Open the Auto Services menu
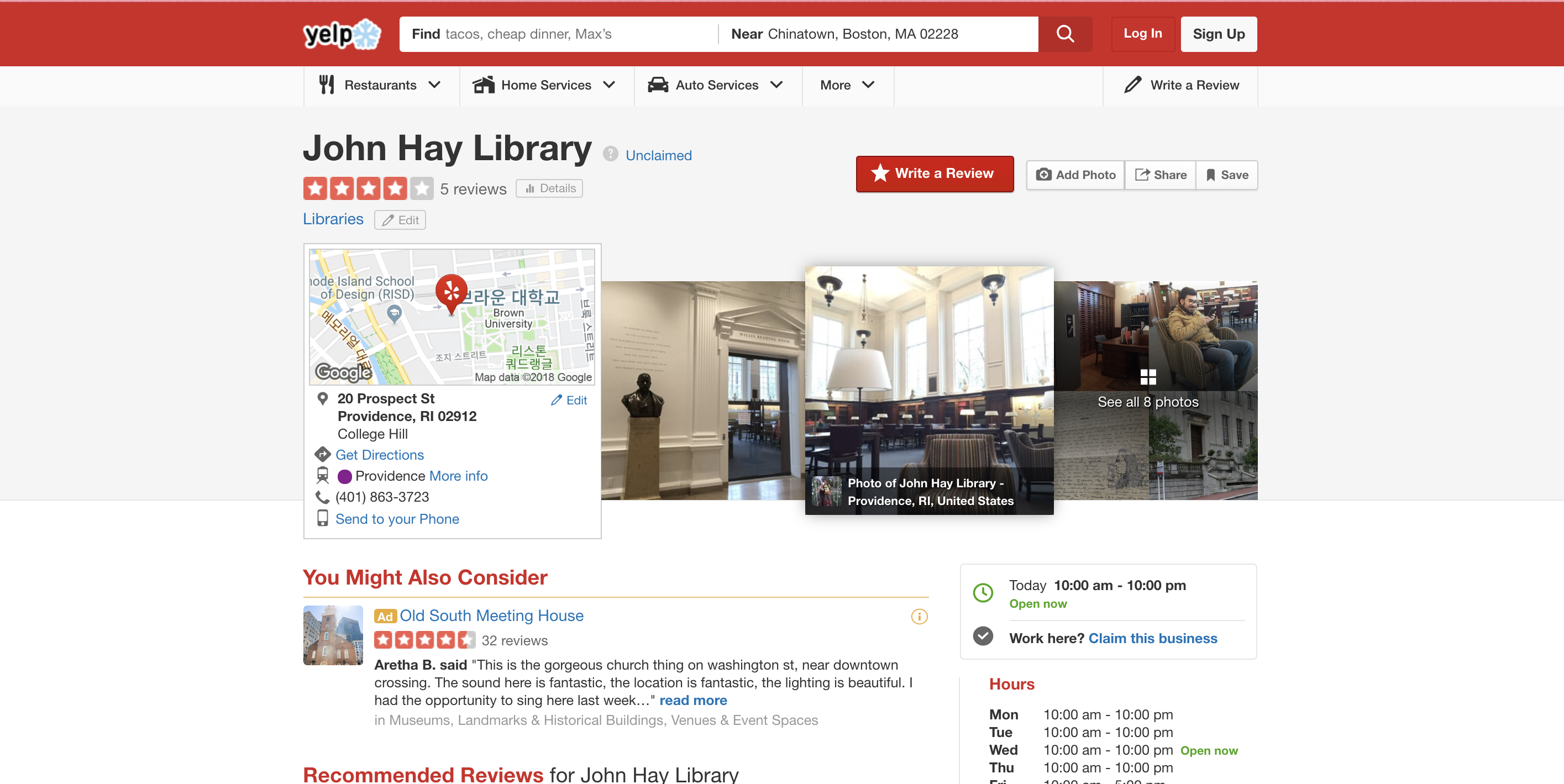1564x784 pixels. pos(718,85)
